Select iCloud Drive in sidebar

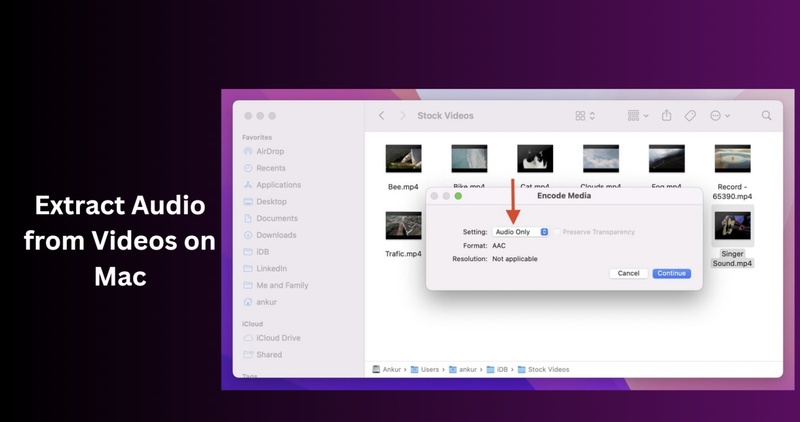click(277, 338)
